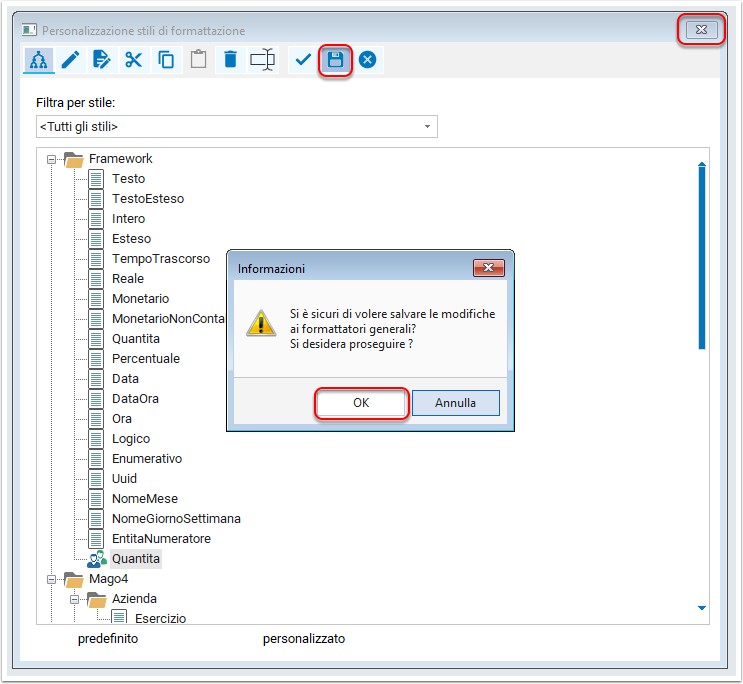
Task: Select the Enumerativo tree item
Action: (x=147, y=459)
